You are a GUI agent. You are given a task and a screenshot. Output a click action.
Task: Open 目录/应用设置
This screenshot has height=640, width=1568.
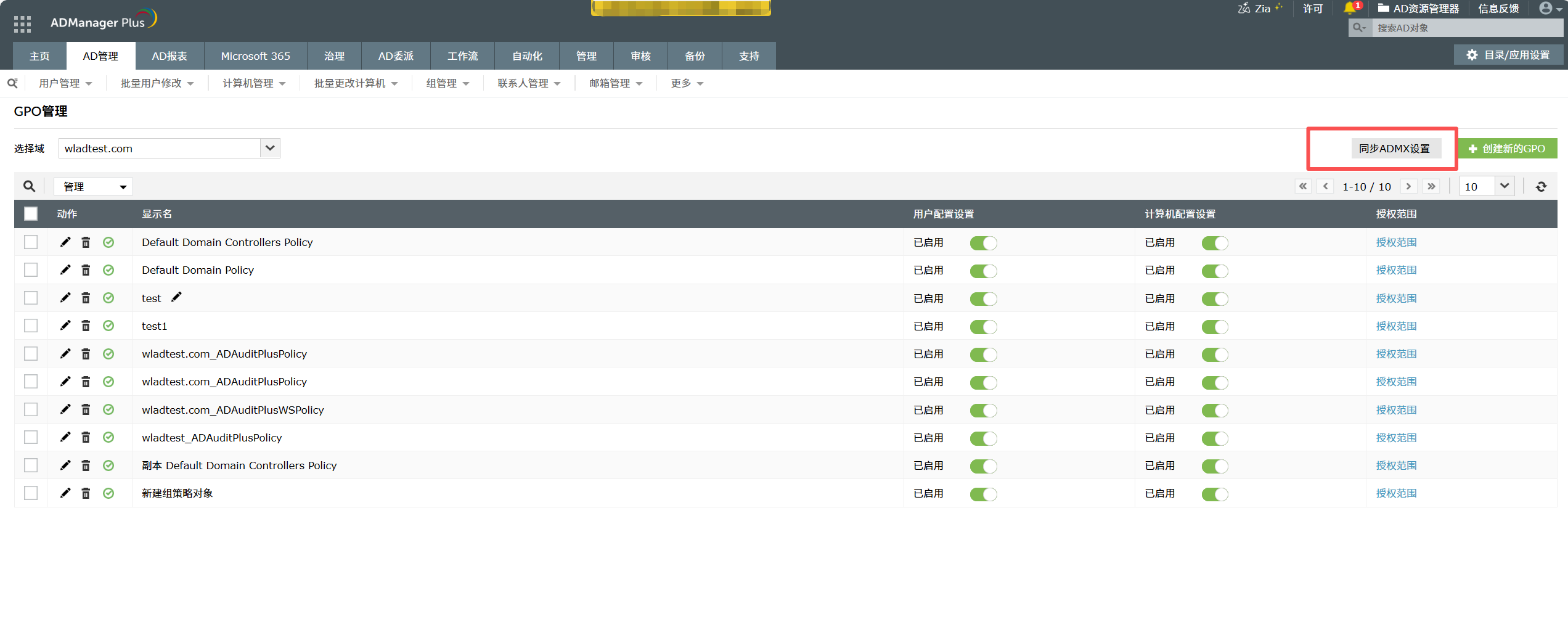pos(1509,55)
